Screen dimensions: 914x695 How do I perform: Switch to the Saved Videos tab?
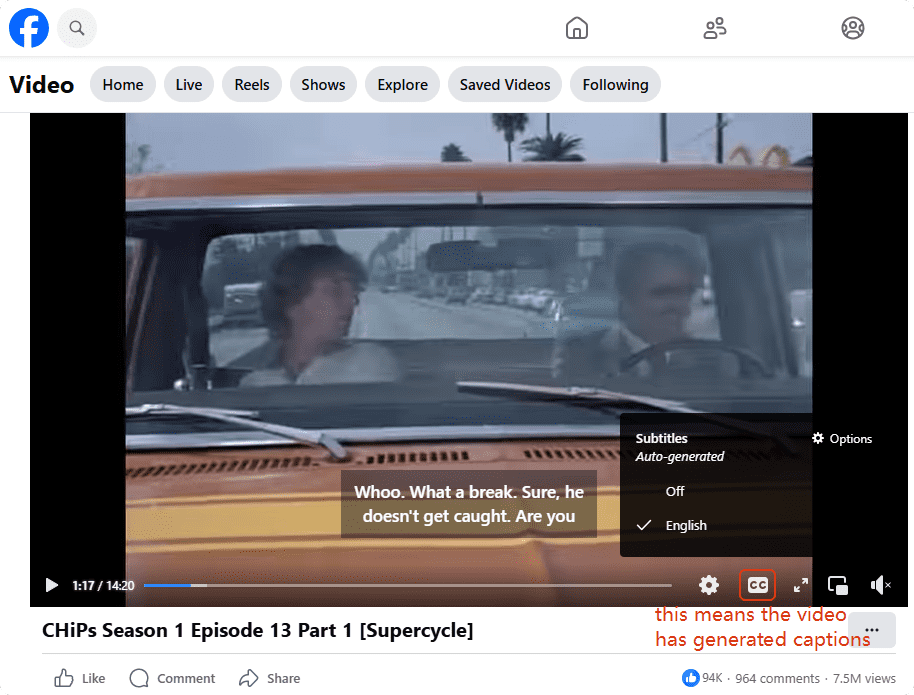coord(505,85)
